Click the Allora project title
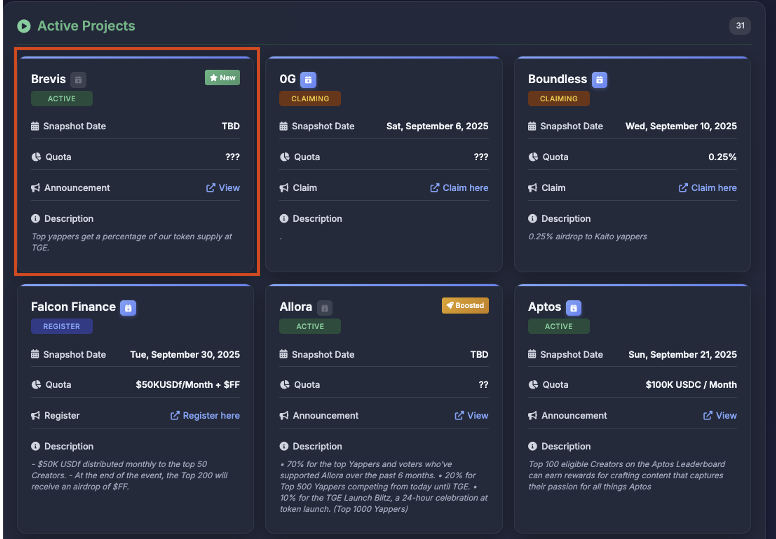 tap(296, 307)
